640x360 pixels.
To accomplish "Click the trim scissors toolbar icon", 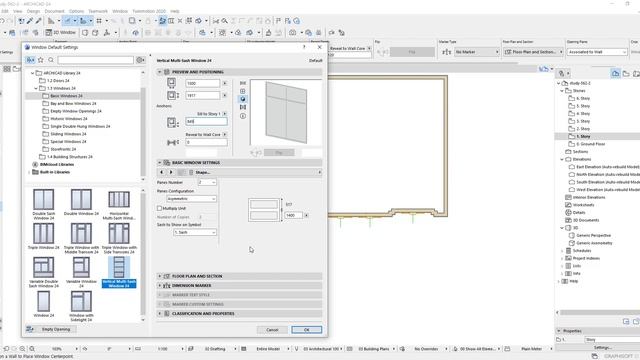I will pos(216,21).
